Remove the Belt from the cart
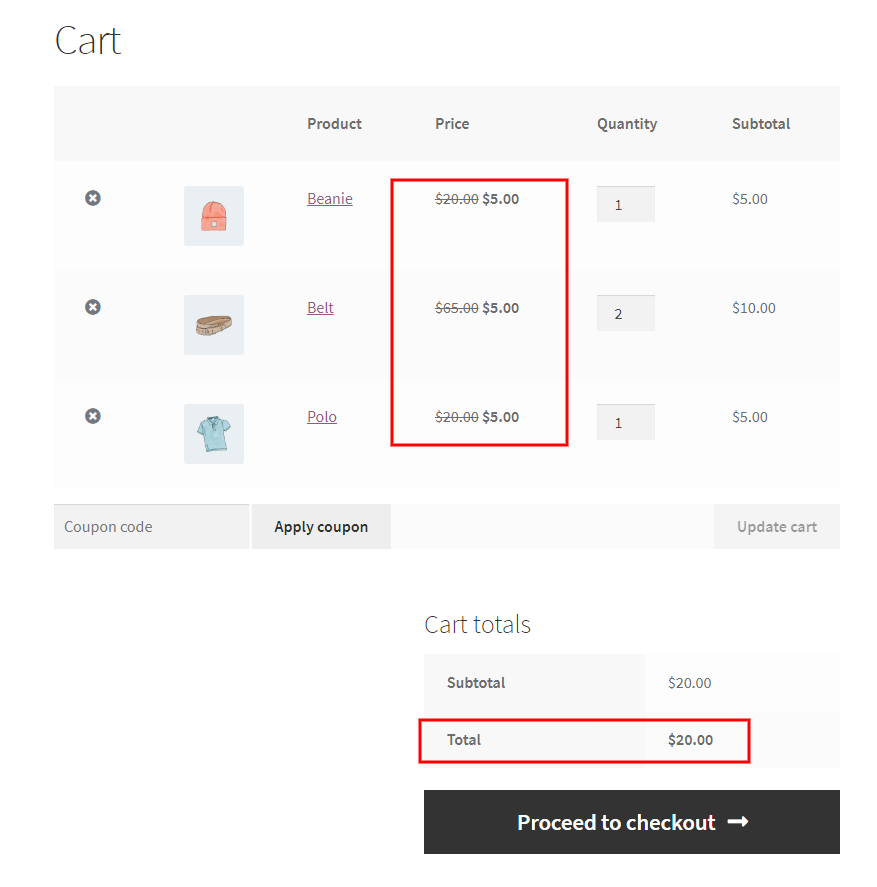 click(x=92, y=307)
